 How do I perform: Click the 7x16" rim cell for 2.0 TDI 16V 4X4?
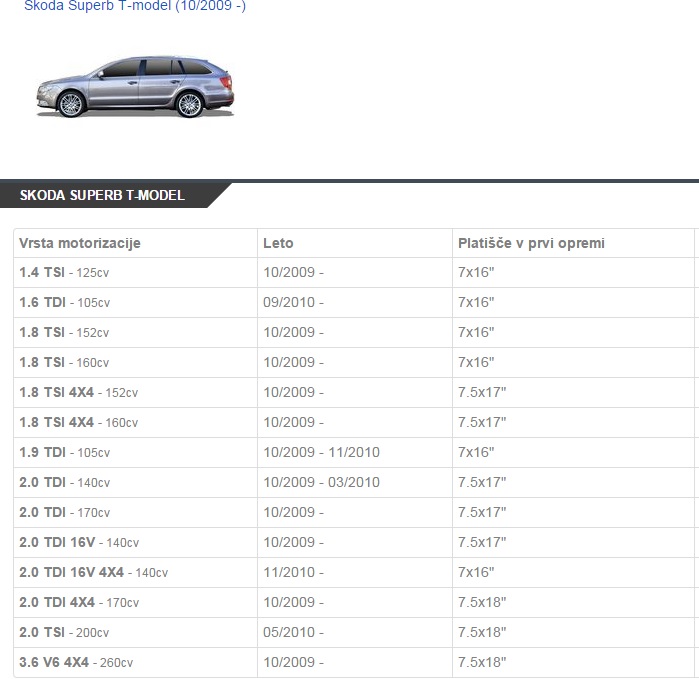[x=573, y=572]
